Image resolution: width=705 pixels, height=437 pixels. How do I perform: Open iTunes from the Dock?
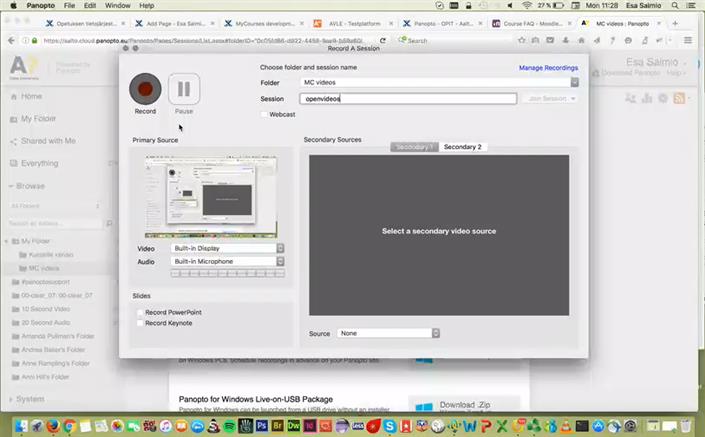click(x=165, y=425)
